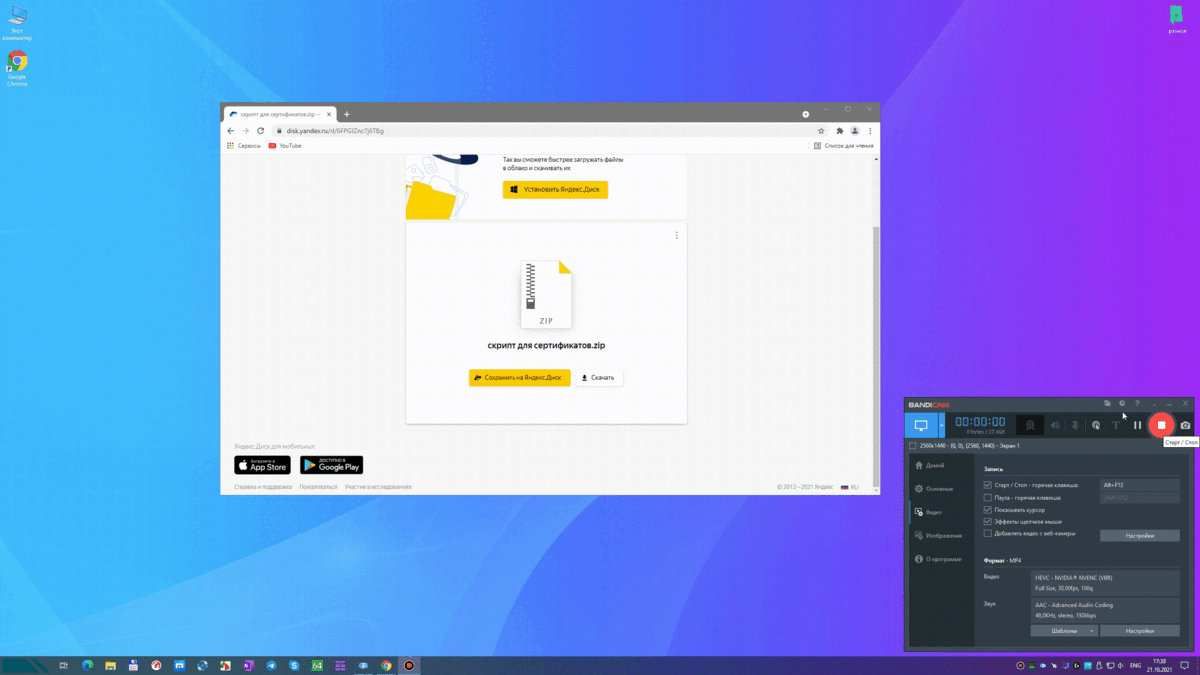Open the Bandicam recording mode dropdown arrow
This screenshot has height=675, width=1200.
point(941,425)
